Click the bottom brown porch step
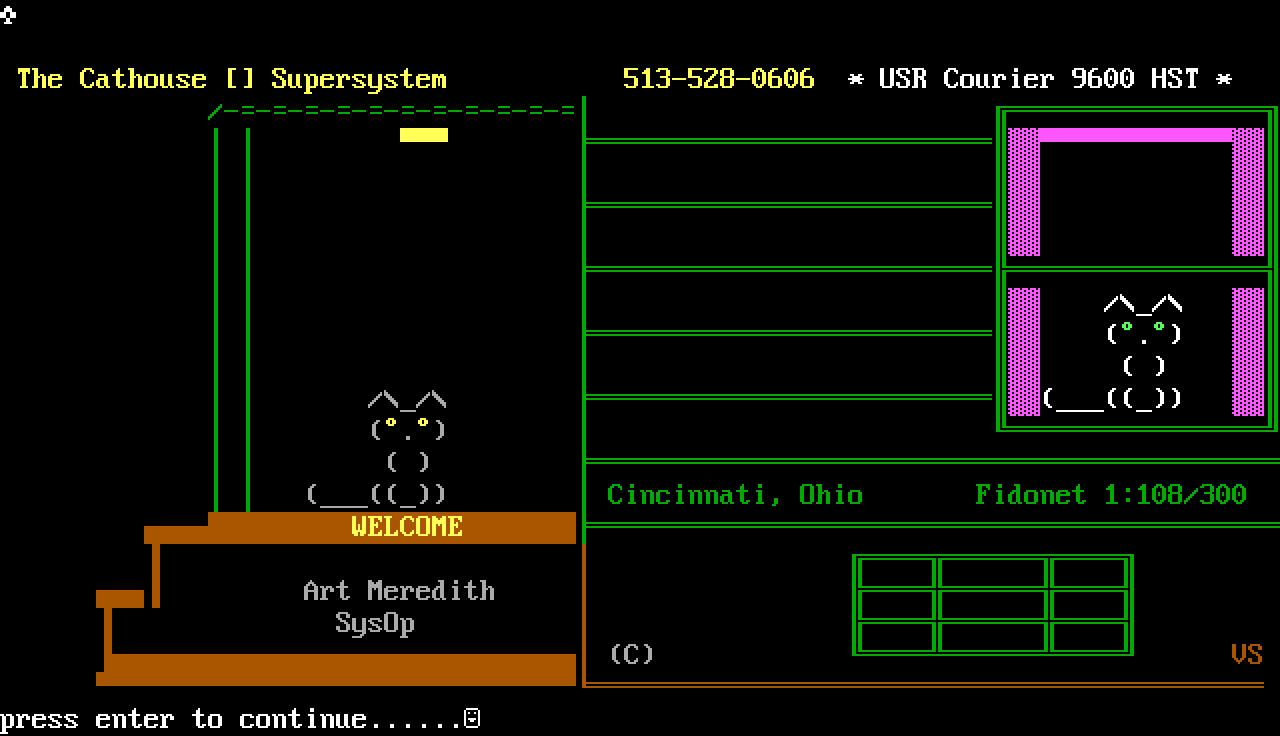Image resolution: width=1280 pixels, height=736 pixels. pyautogui.click(x=340, y=669)
